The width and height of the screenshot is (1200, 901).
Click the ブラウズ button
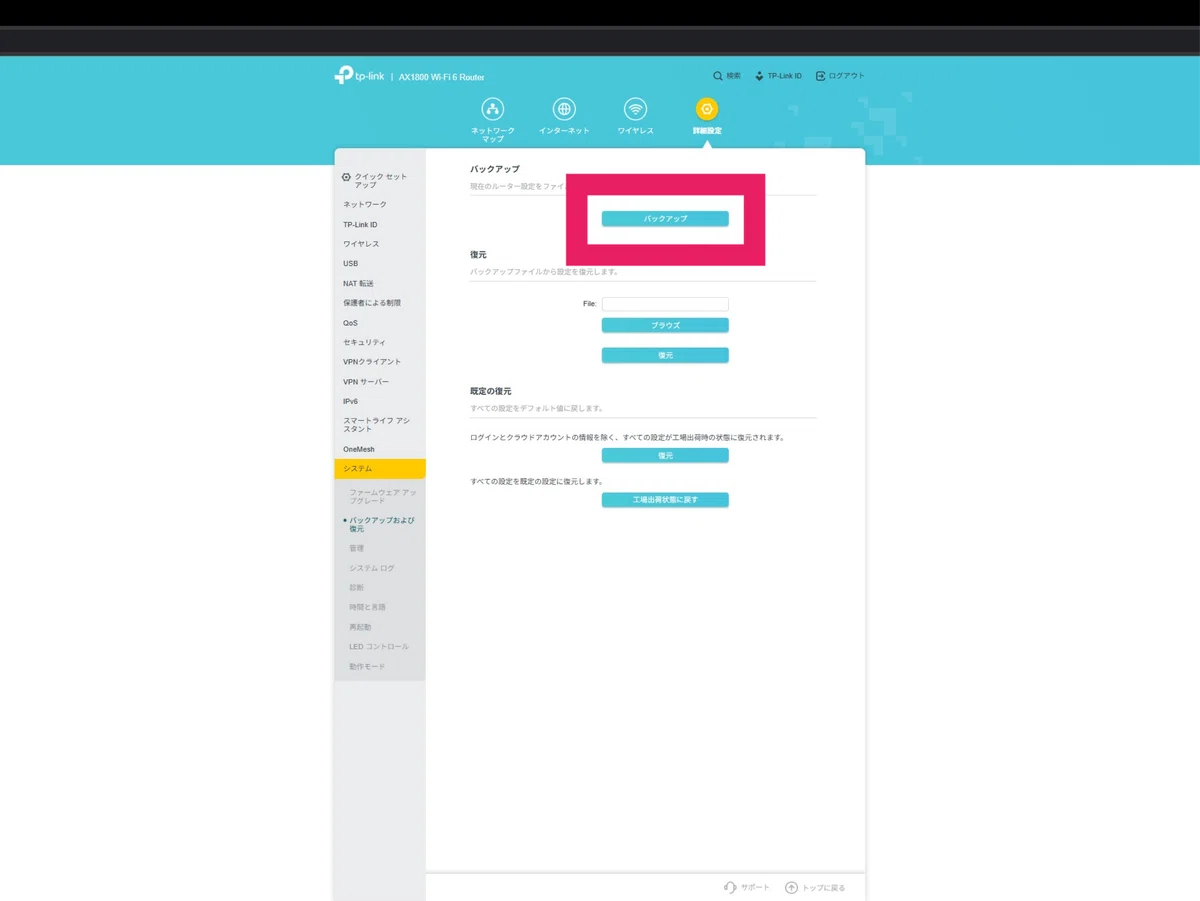[665, 325]
